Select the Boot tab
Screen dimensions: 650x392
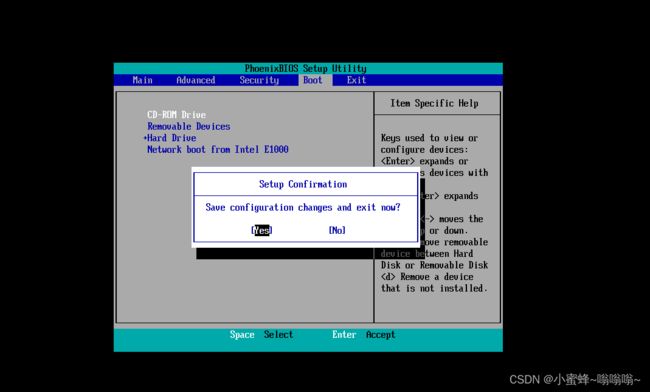(313, 80)
